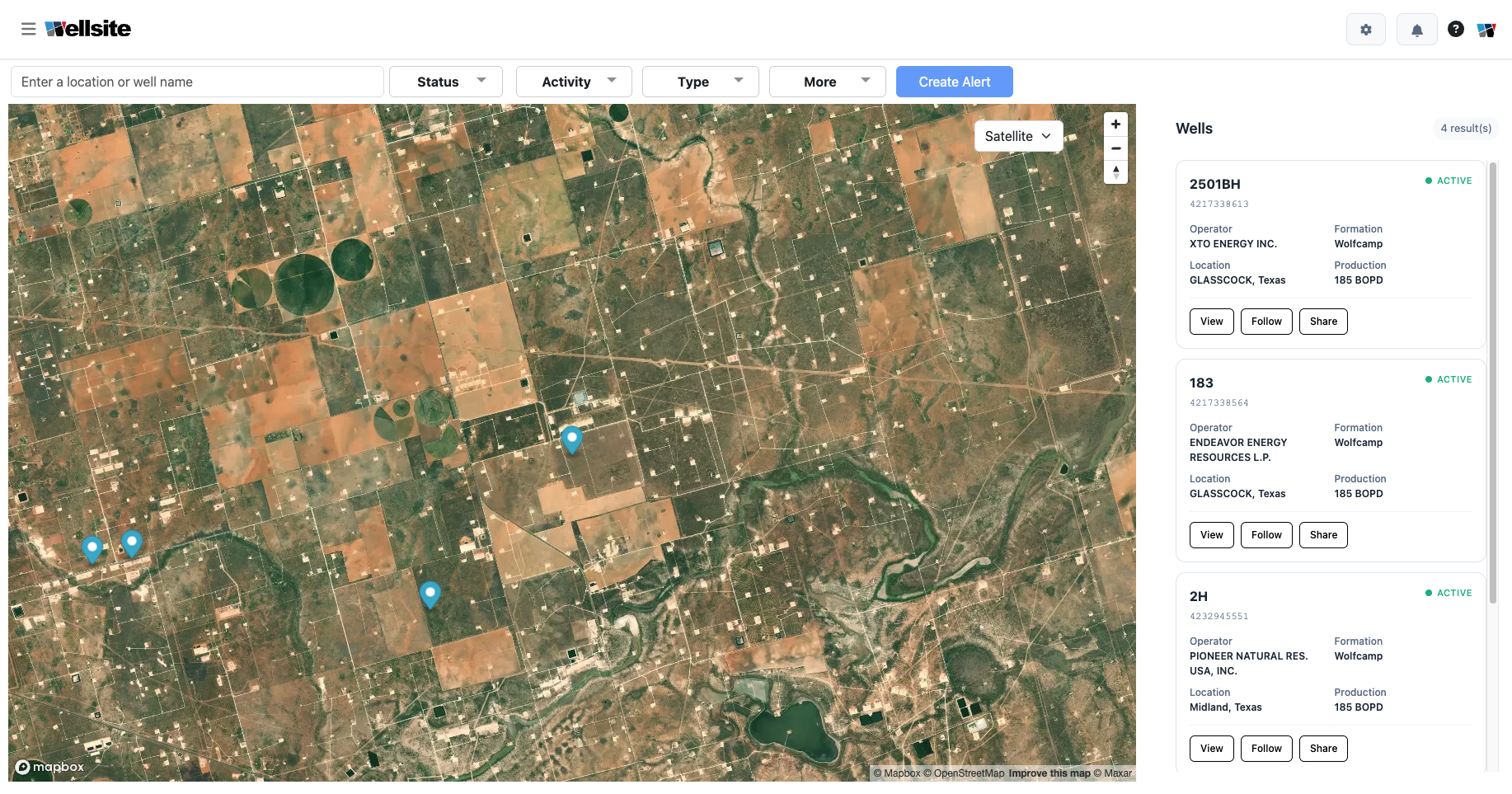Select the southernmost blue well marker
The image size is (1512, 794).
430,594
